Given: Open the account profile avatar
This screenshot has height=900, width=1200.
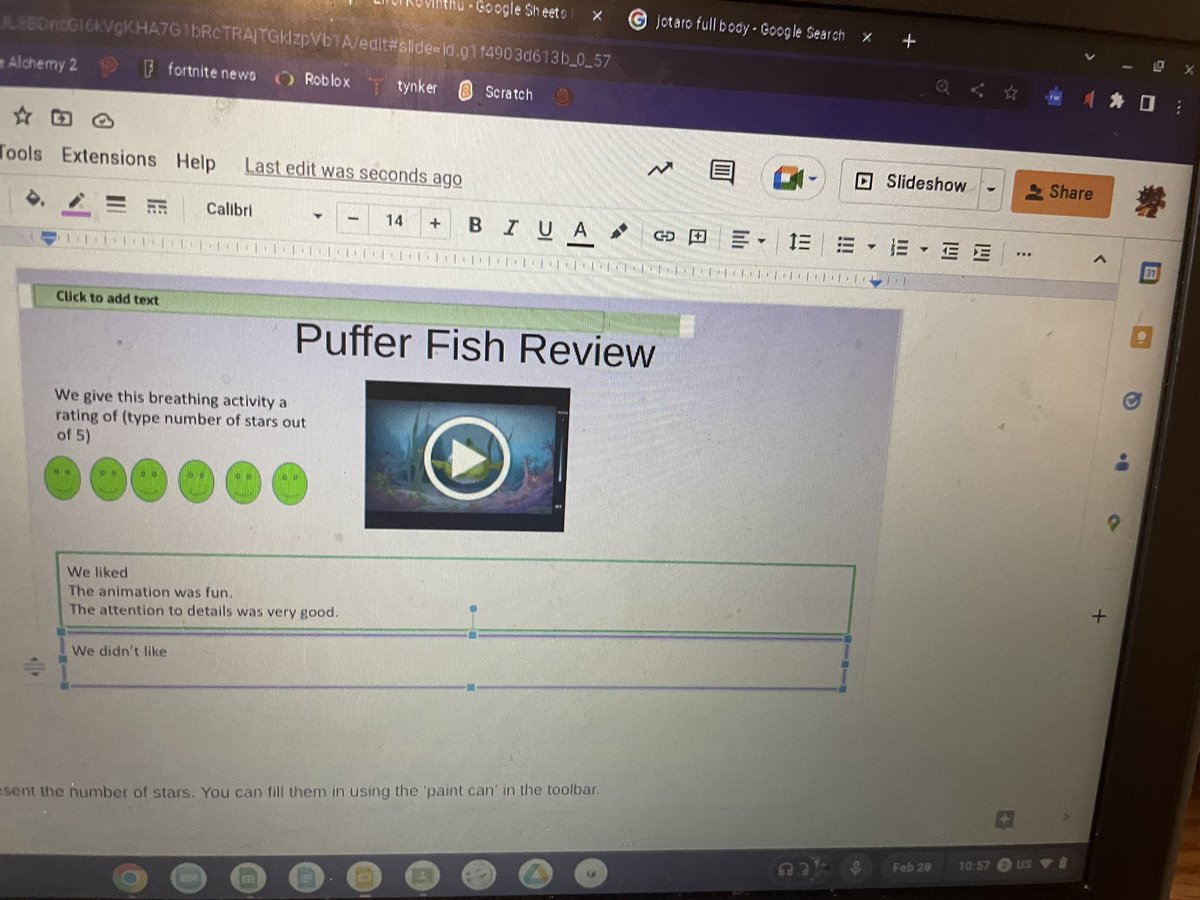Looking at the screenshot, I should pos(1149,202).
